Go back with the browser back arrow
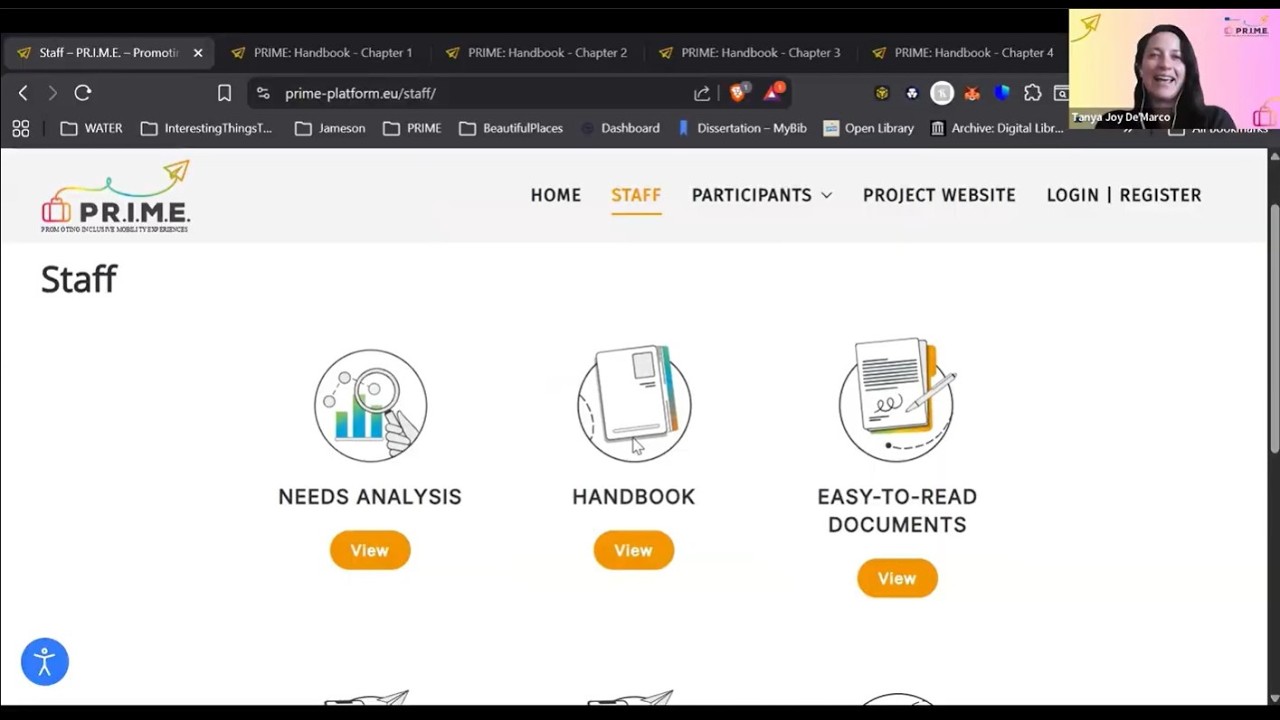The width and height of the screenshot is (1280, 720). [23, 93]
